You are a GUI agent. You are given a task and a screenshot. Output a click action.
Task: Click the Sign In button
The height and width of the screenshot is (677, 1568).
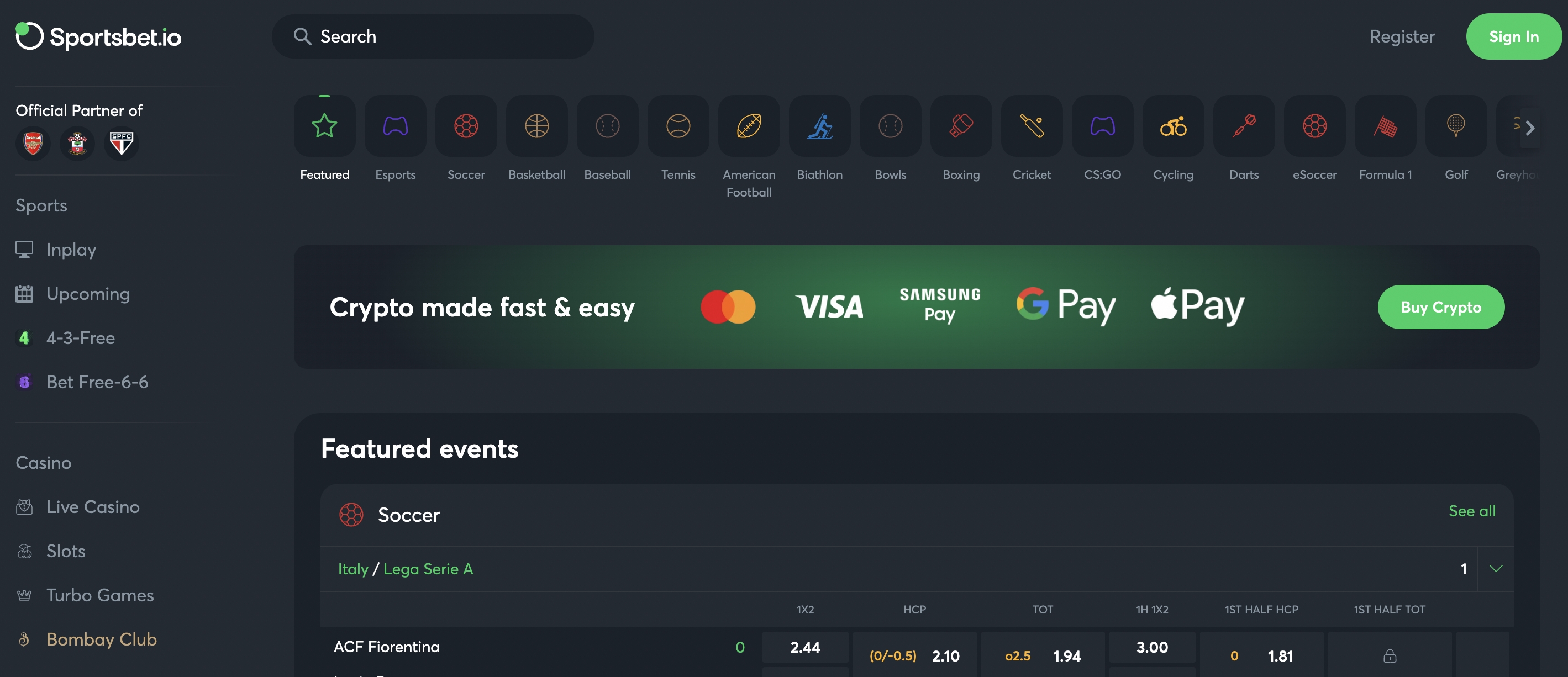tap(1513, 36)
